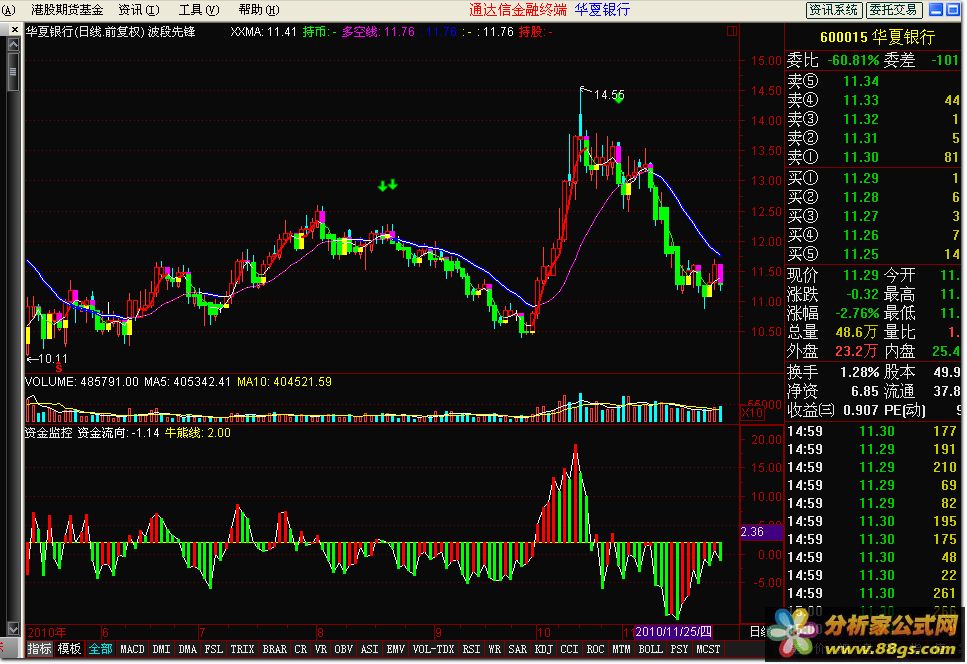967x664 pixels.
Task: Click the 买① price 11.29
Action: [860, 178]
